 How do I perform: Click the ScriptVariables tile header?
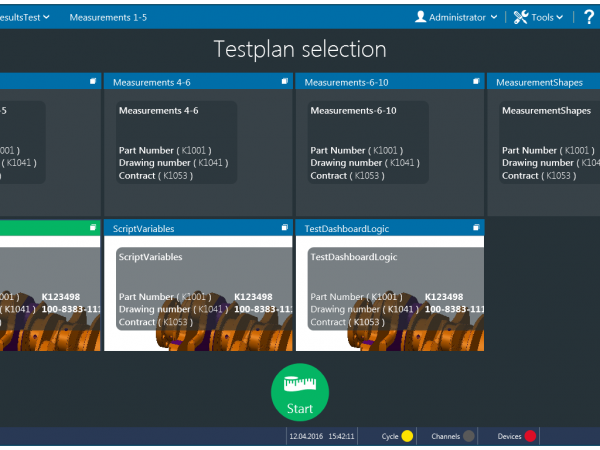198,228
